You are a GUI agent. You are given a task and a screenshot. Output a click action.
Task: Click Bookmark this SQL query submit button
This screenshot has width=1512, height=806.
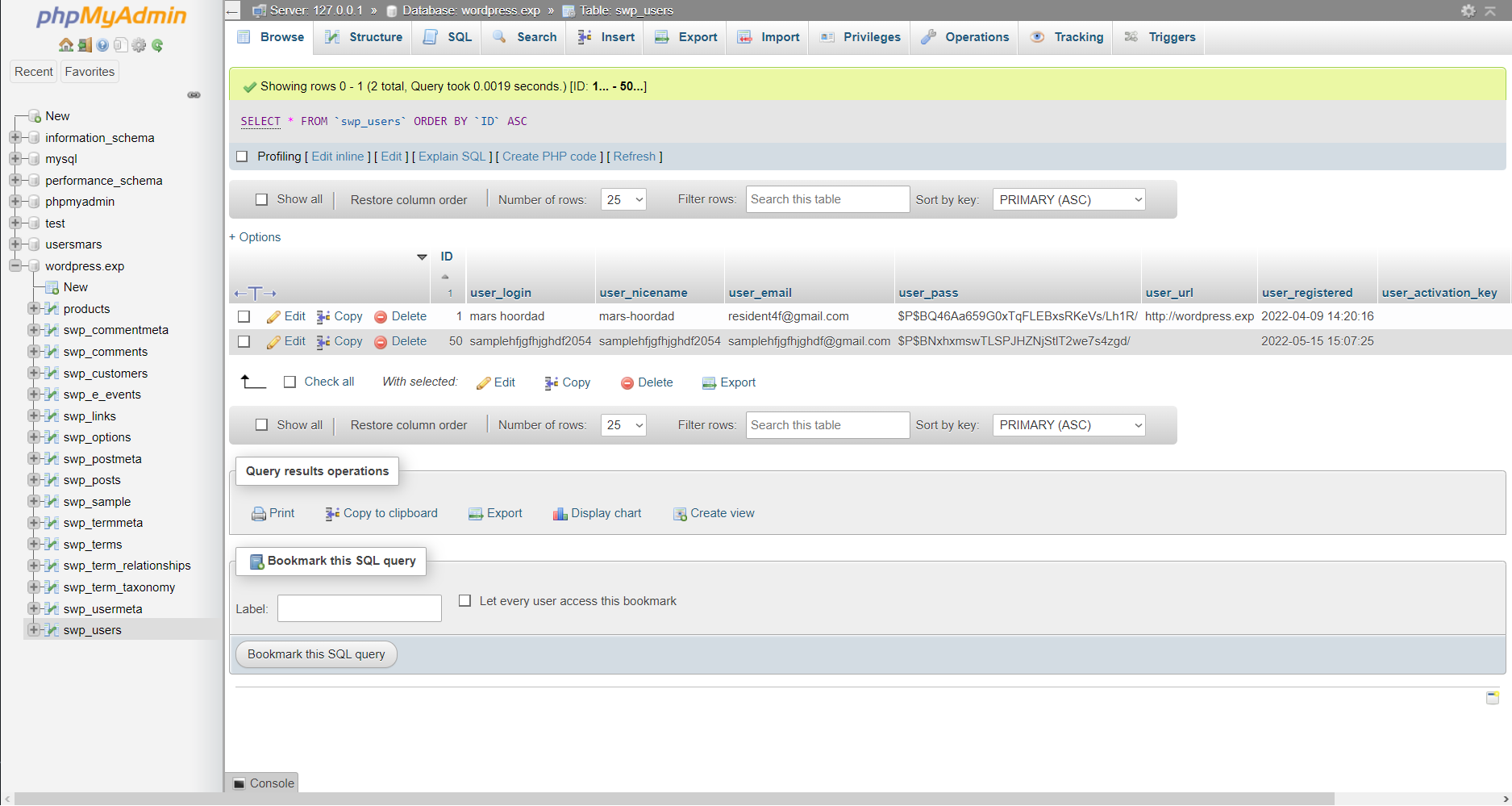tap(316, 654)
